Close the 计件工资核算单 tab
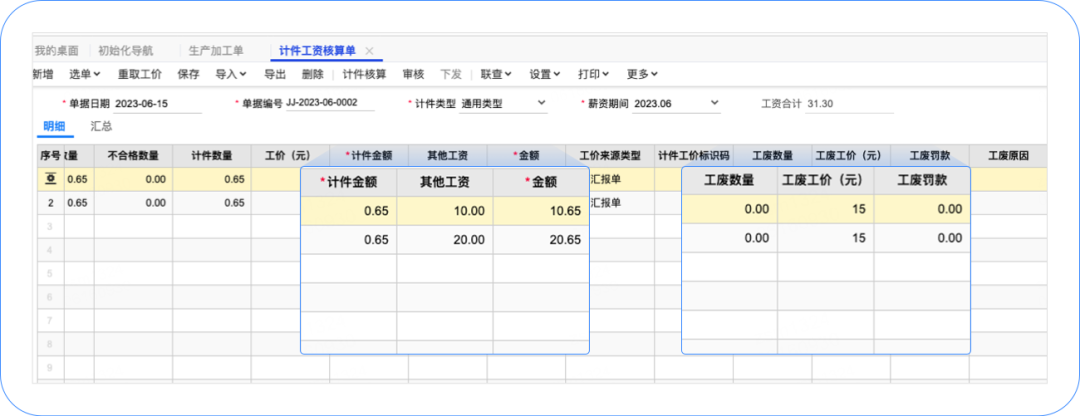The width and height of the screenshot is (1080, 416). (369, 51)
